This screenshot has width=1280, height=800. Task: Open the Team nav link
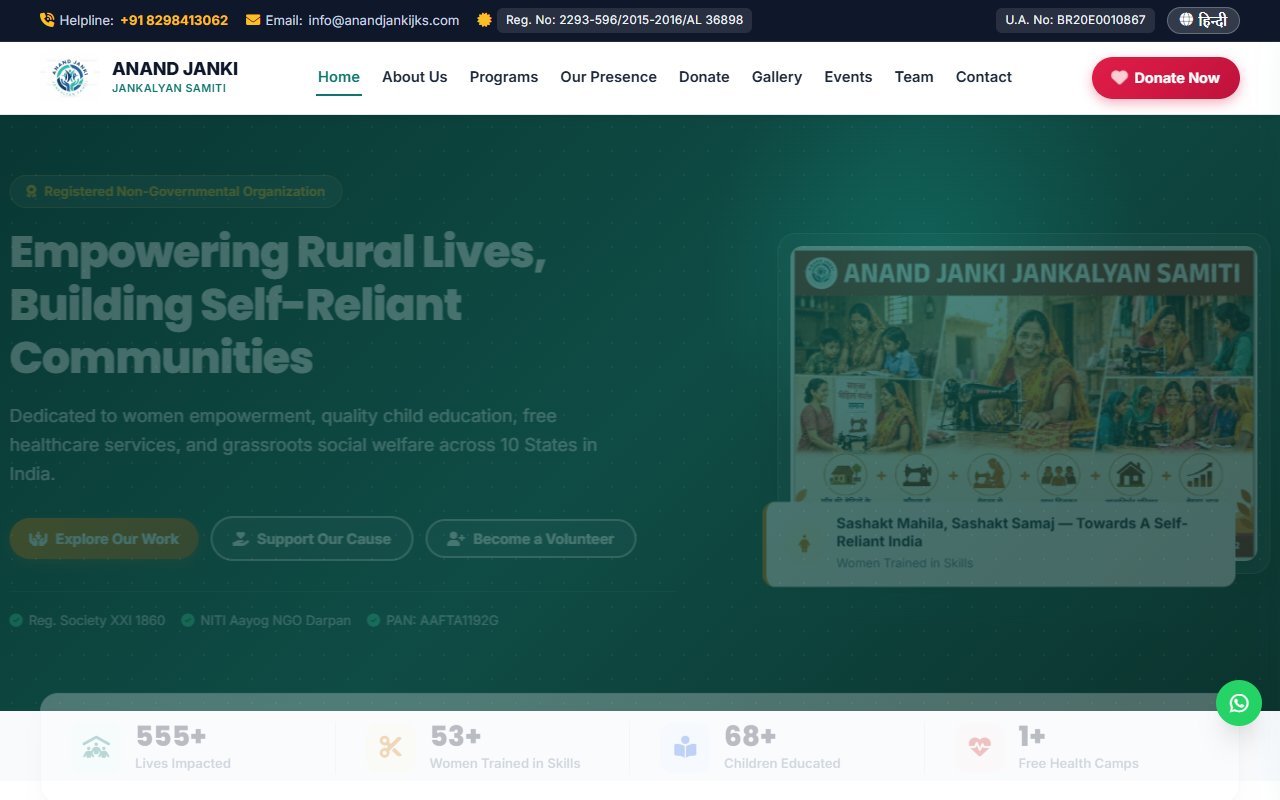pos(914,77)
